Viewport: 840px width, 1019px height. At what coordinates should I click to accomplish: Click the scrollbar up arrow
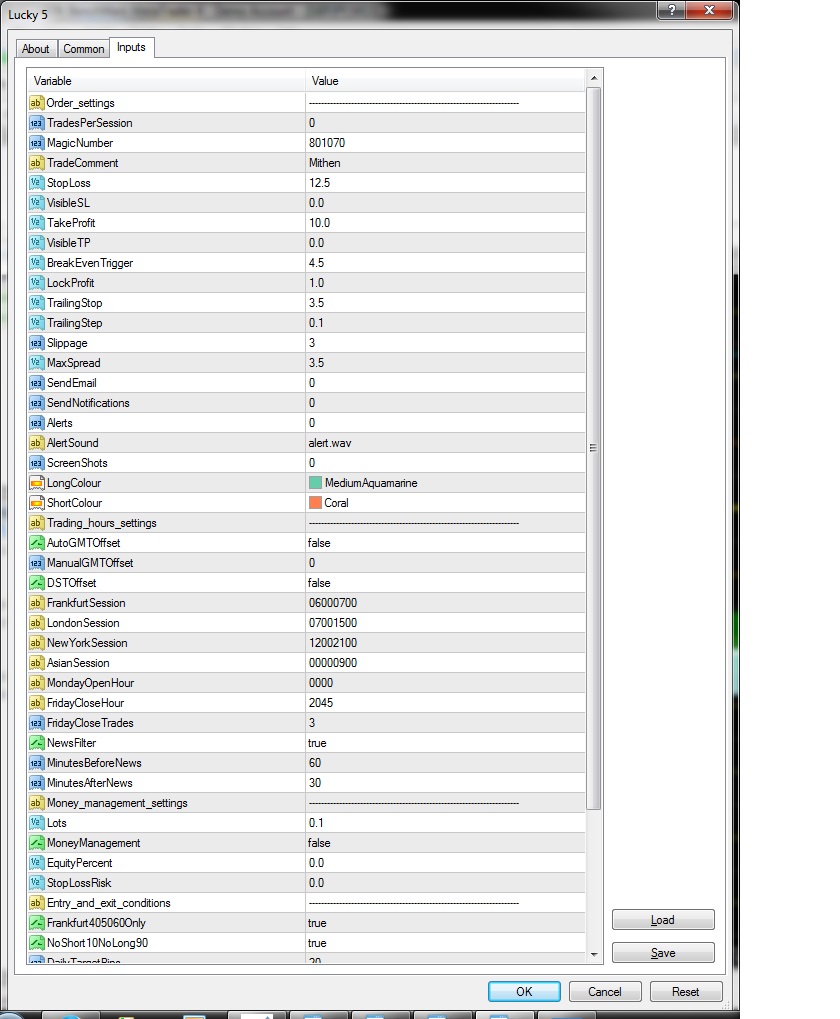593,78
